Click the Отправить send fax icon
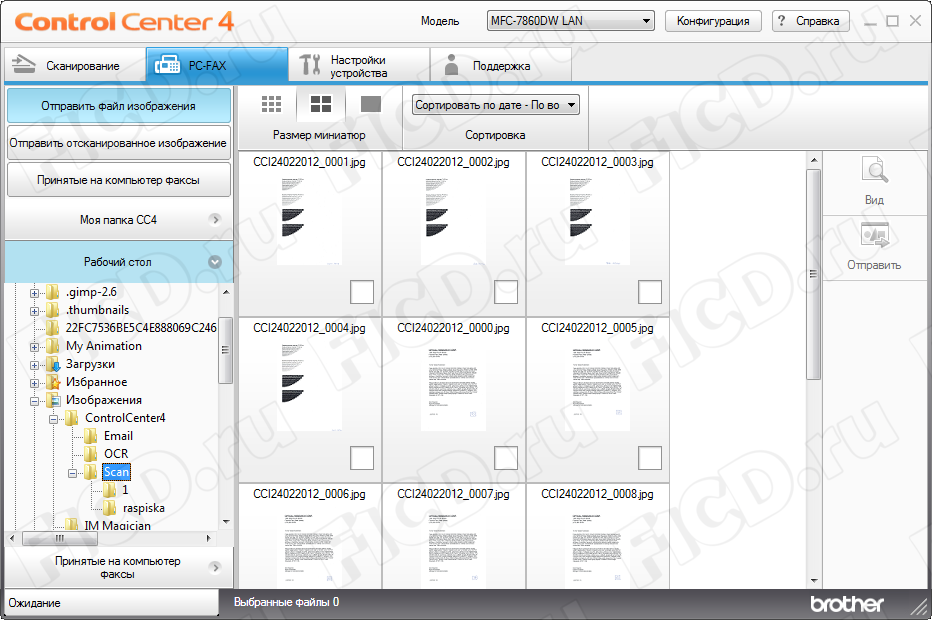Screen dimensions: 932x620 point(874,235)
